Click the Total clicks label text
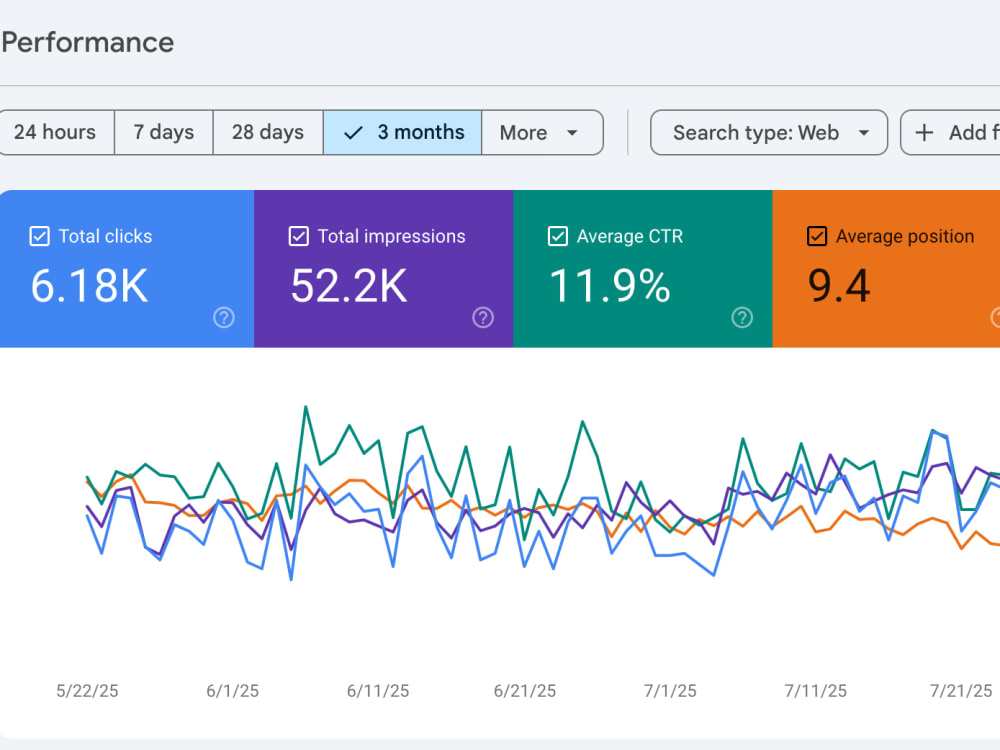 pos(105,237)
